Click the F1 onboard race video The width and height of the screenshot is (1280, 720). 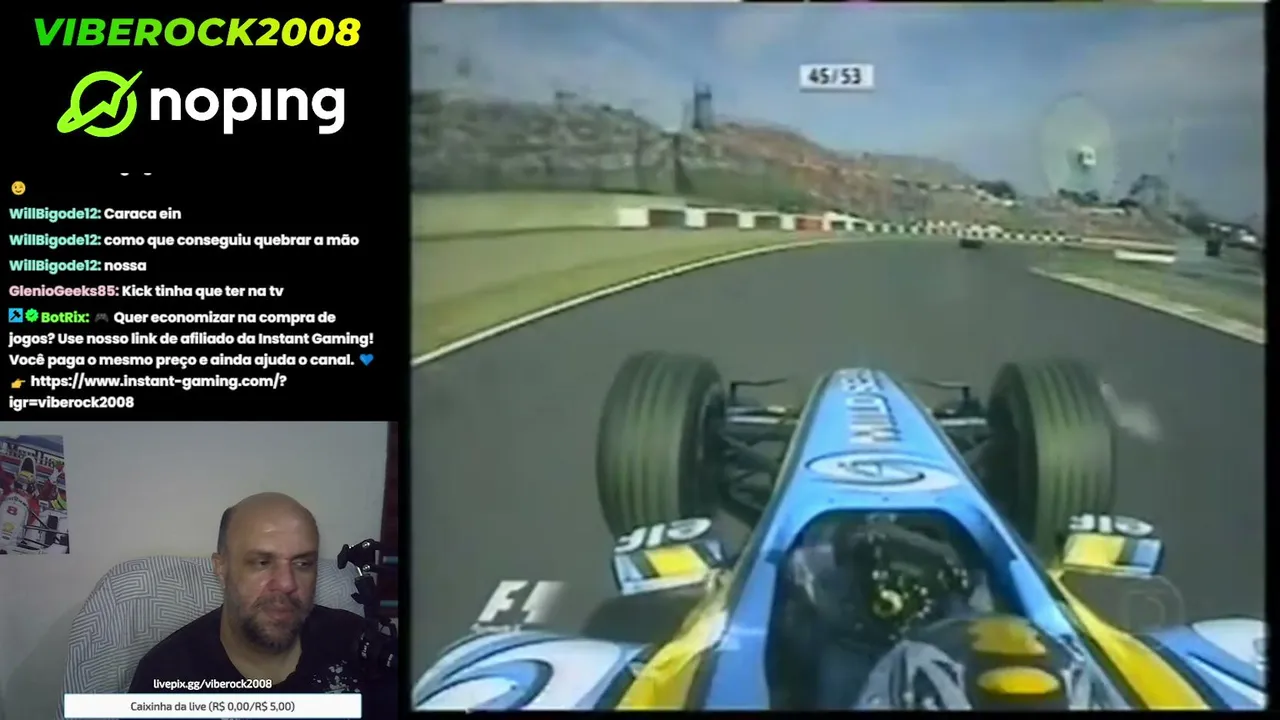pyautogui.click(x=838, y=355)
